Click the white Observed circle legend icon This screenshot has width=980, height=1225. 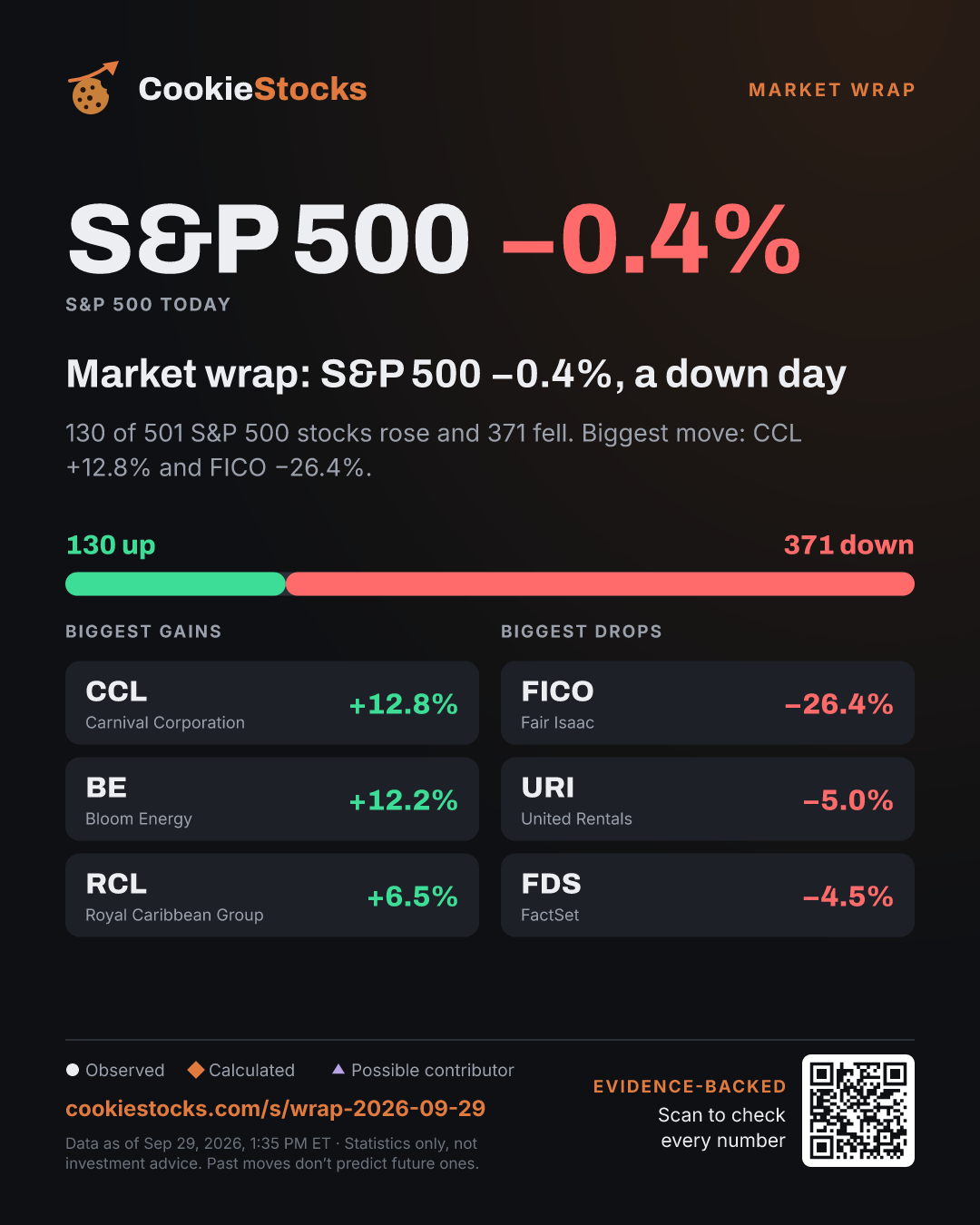pos(73,1070)
